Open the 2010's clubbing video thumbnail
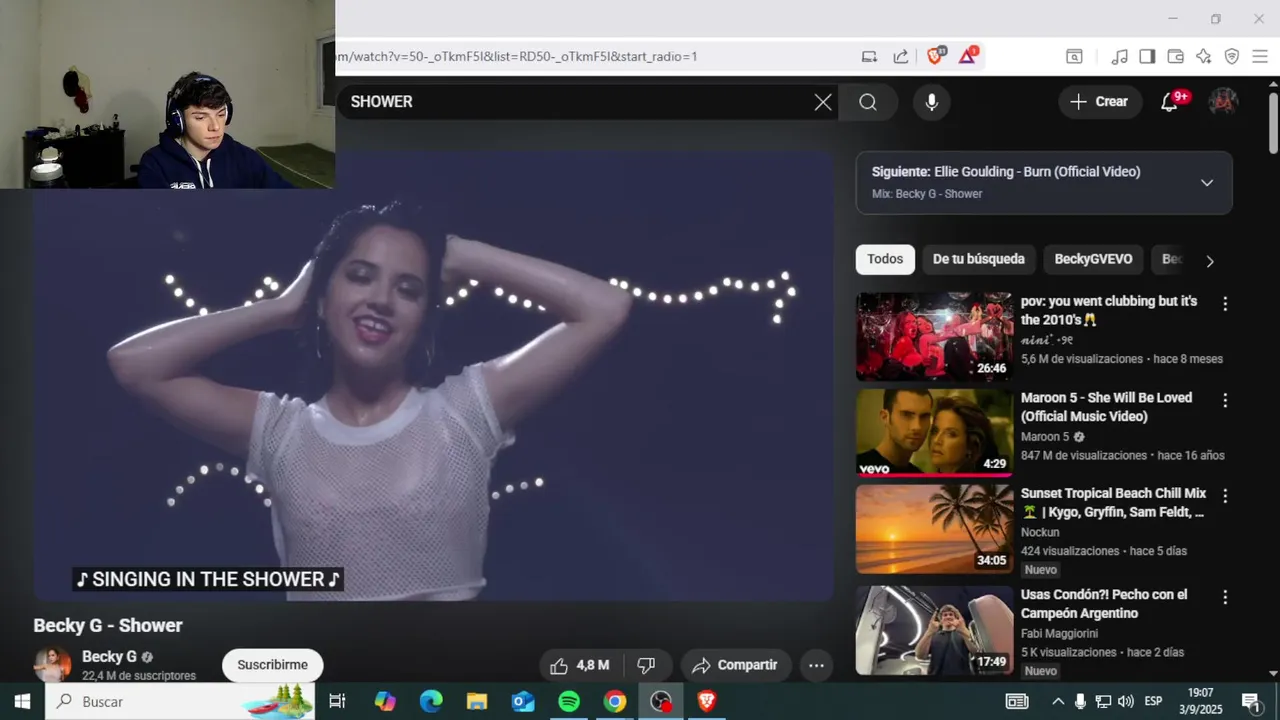Viewport: 1280px width, 720px height. click(x=934, y=336)
